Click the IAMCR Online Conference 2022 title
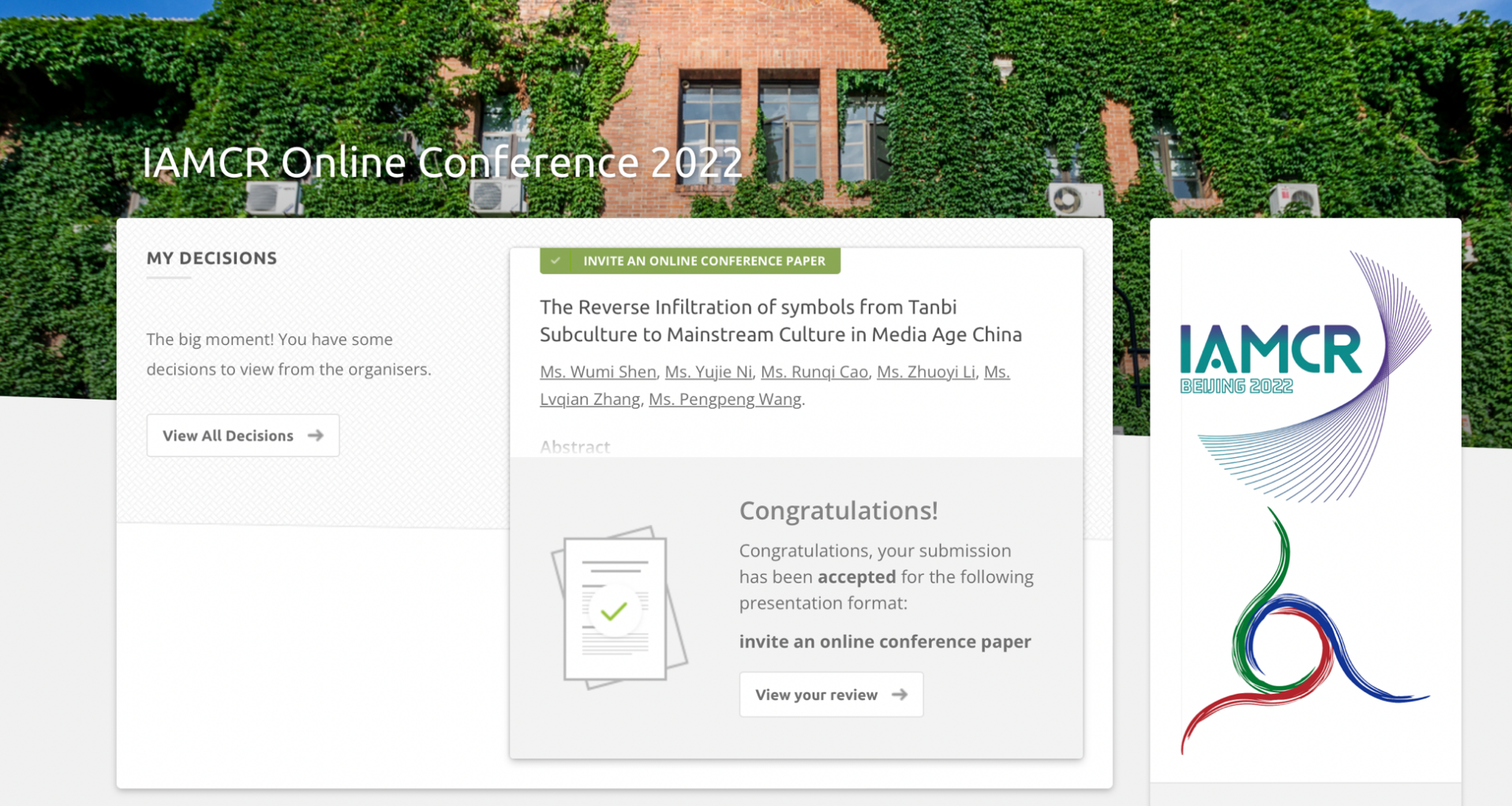This screenshot has height=806, width=1512. (442, 162)
